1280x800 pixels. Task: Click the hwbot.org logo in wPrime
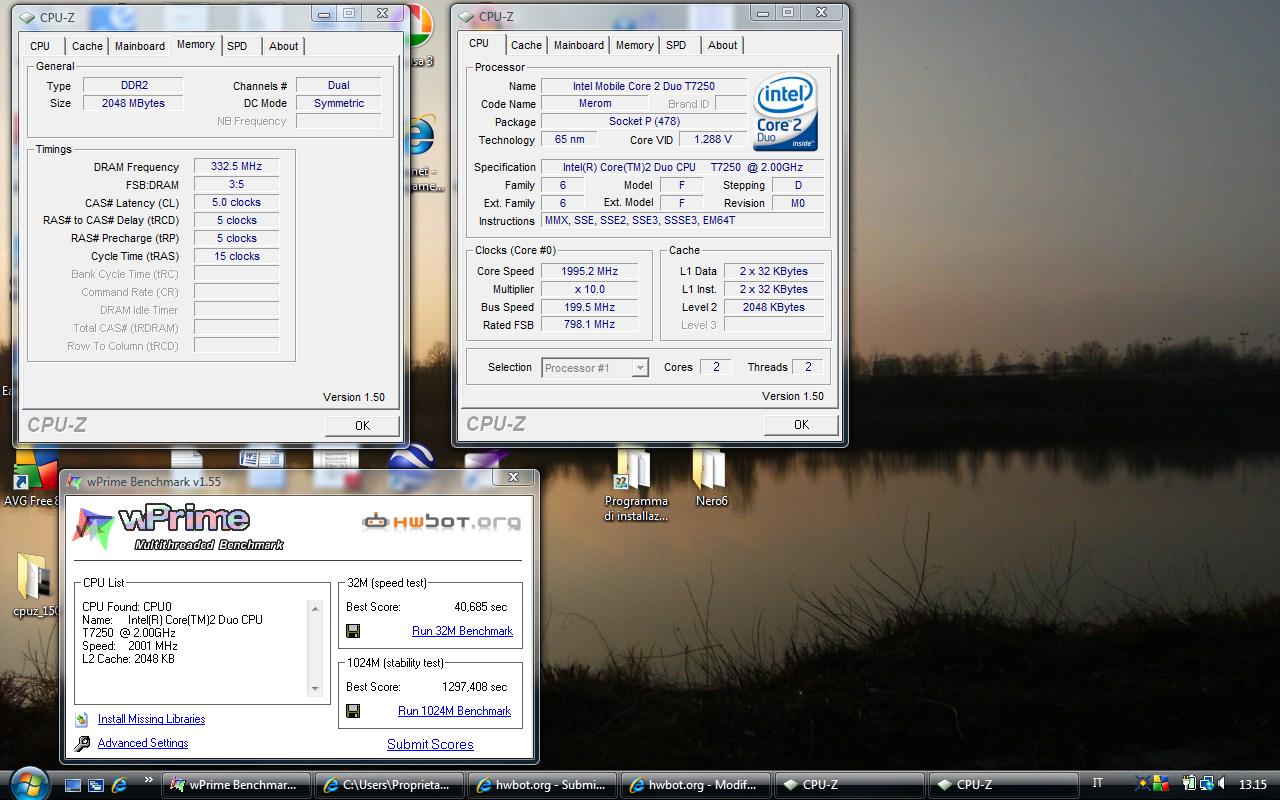441,521
